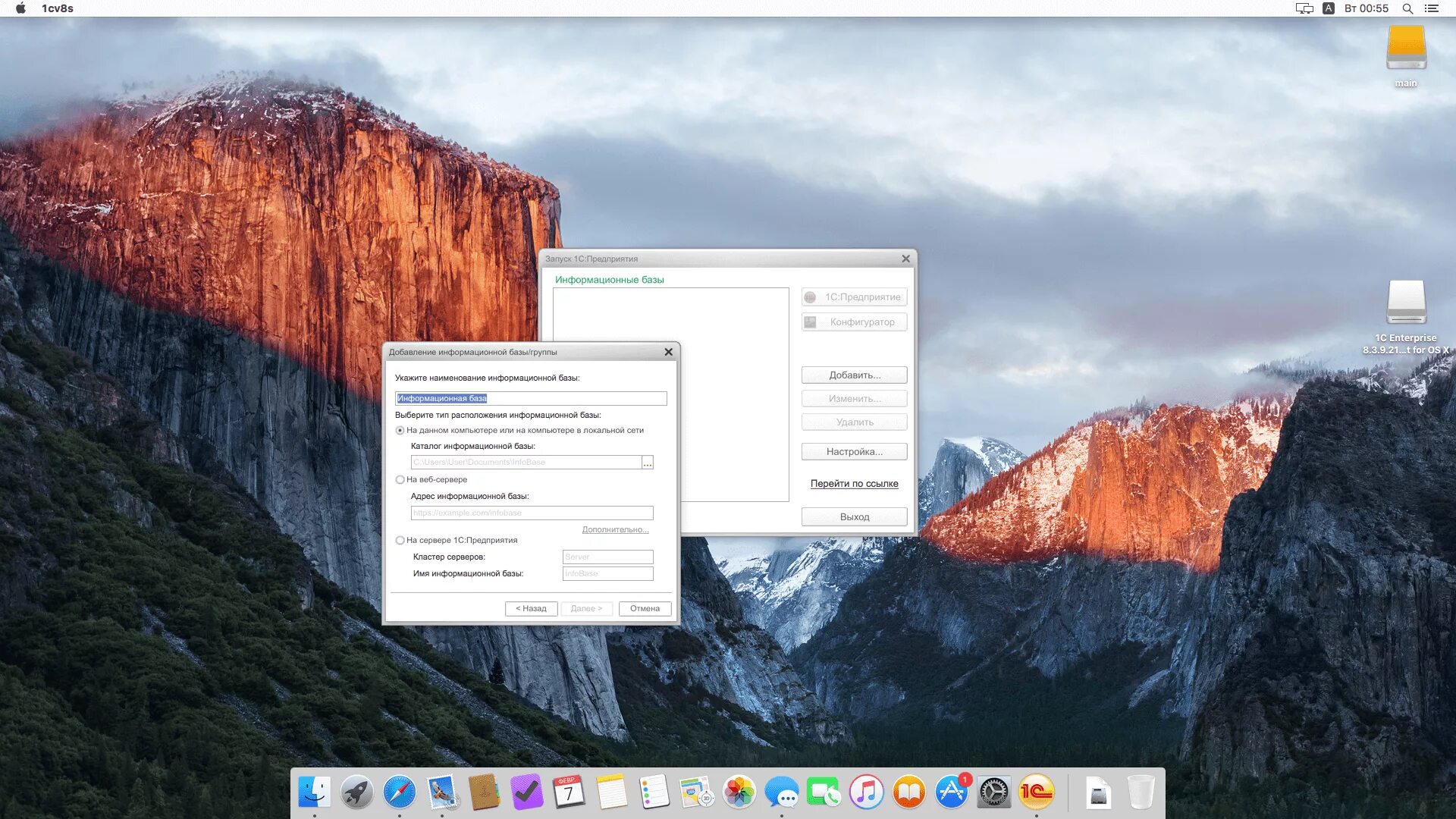Follow the 'Перейти по ссылке' link
Viewport: 1456px width, 819px height.
(x=854, y=483)
